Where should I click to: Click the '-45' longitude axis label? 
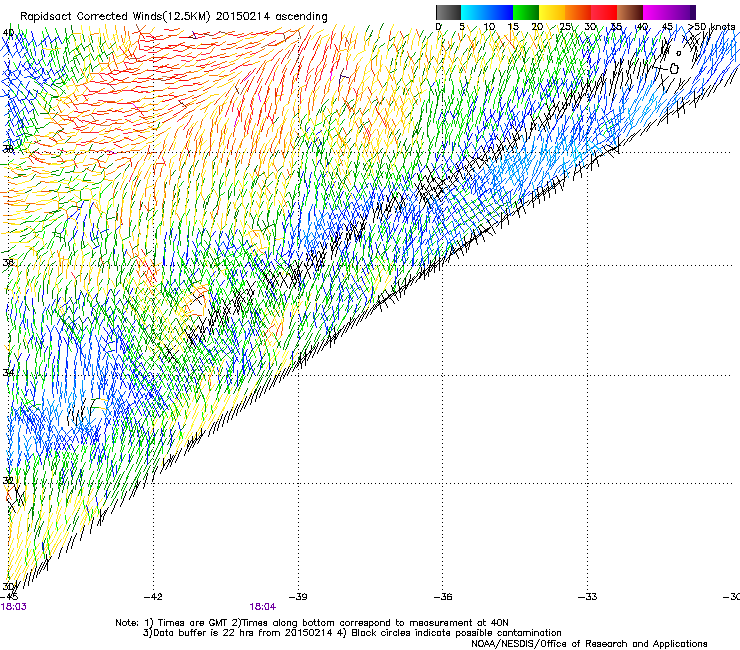(x=9, y=597)
